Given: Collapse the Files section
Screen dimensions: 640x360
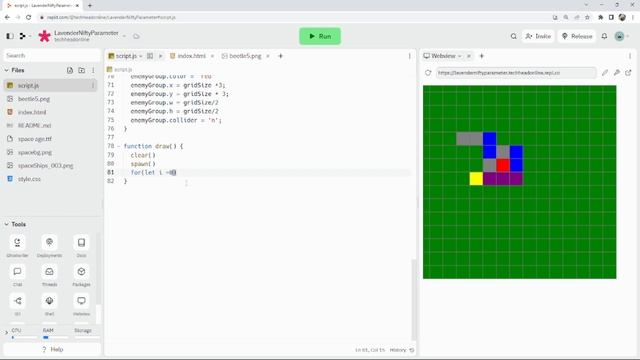Looking at the screenshot, I should 7,70.
